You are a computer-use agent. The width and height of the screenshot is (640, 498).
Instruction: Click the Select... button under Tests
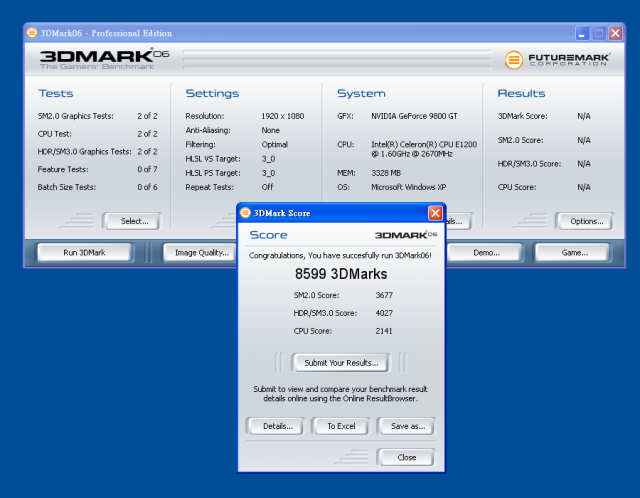[131, 221]
